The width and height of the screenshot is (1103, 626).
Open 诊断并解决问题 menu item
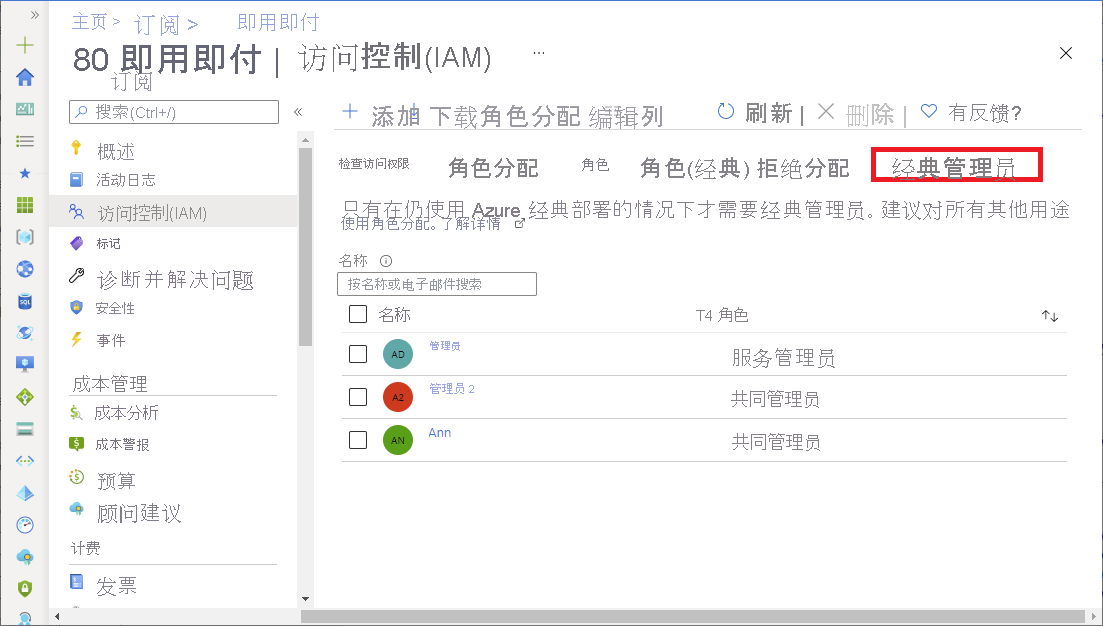pos(174,279)
